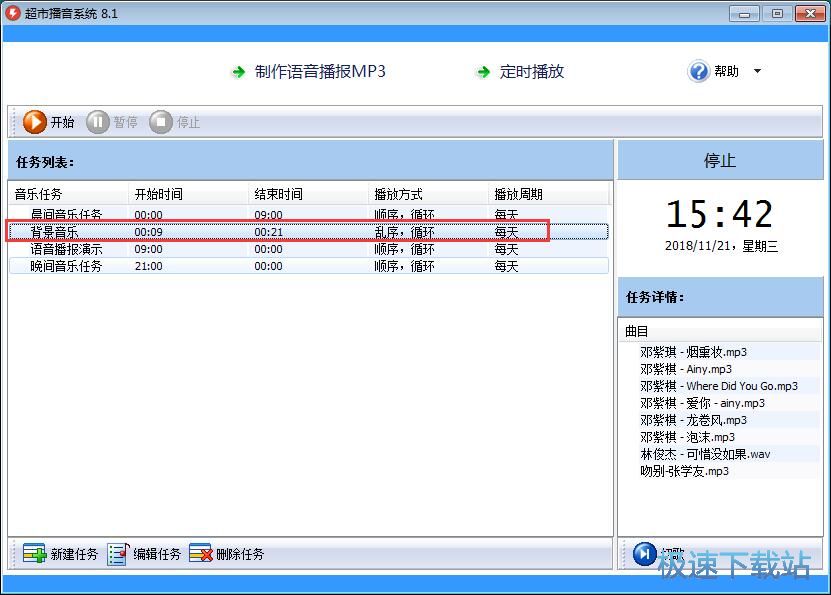Select the 晚间音乐任务 row

pos(308,265)
